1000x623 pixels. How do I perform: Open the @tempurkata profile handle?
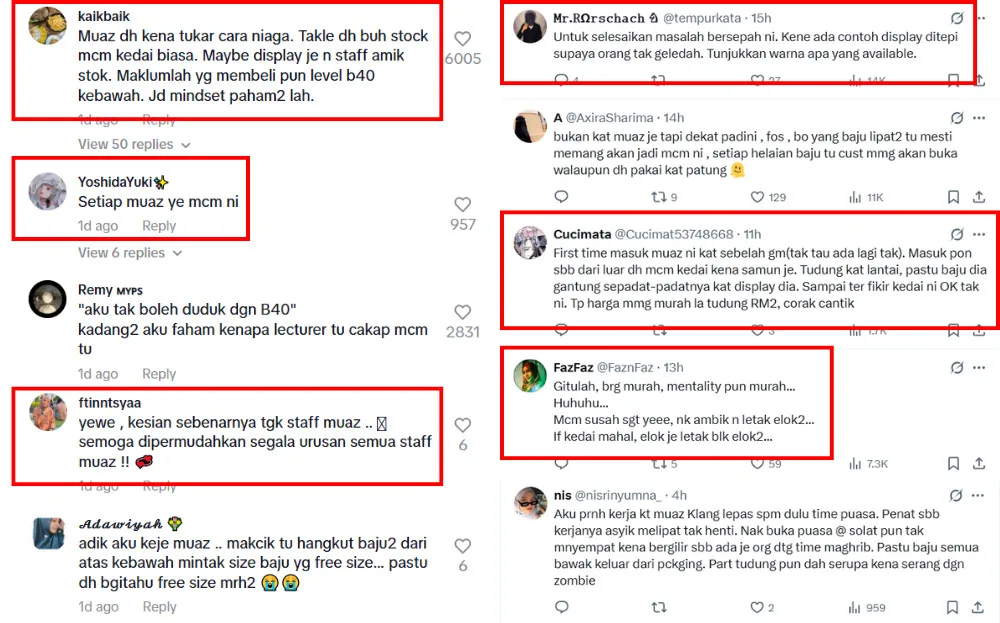(703, 18)
